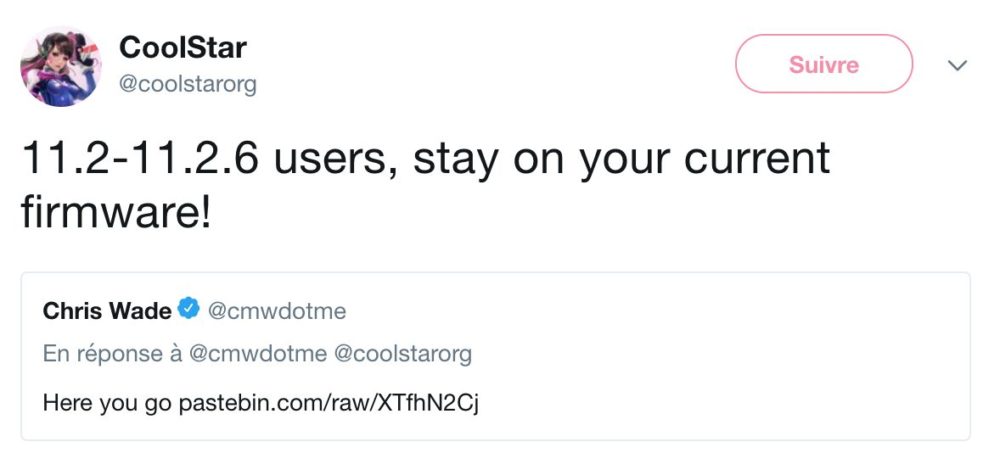Click CoolStar's profile avatar picture
The image size is (1000, 453).
coord(60,65)
